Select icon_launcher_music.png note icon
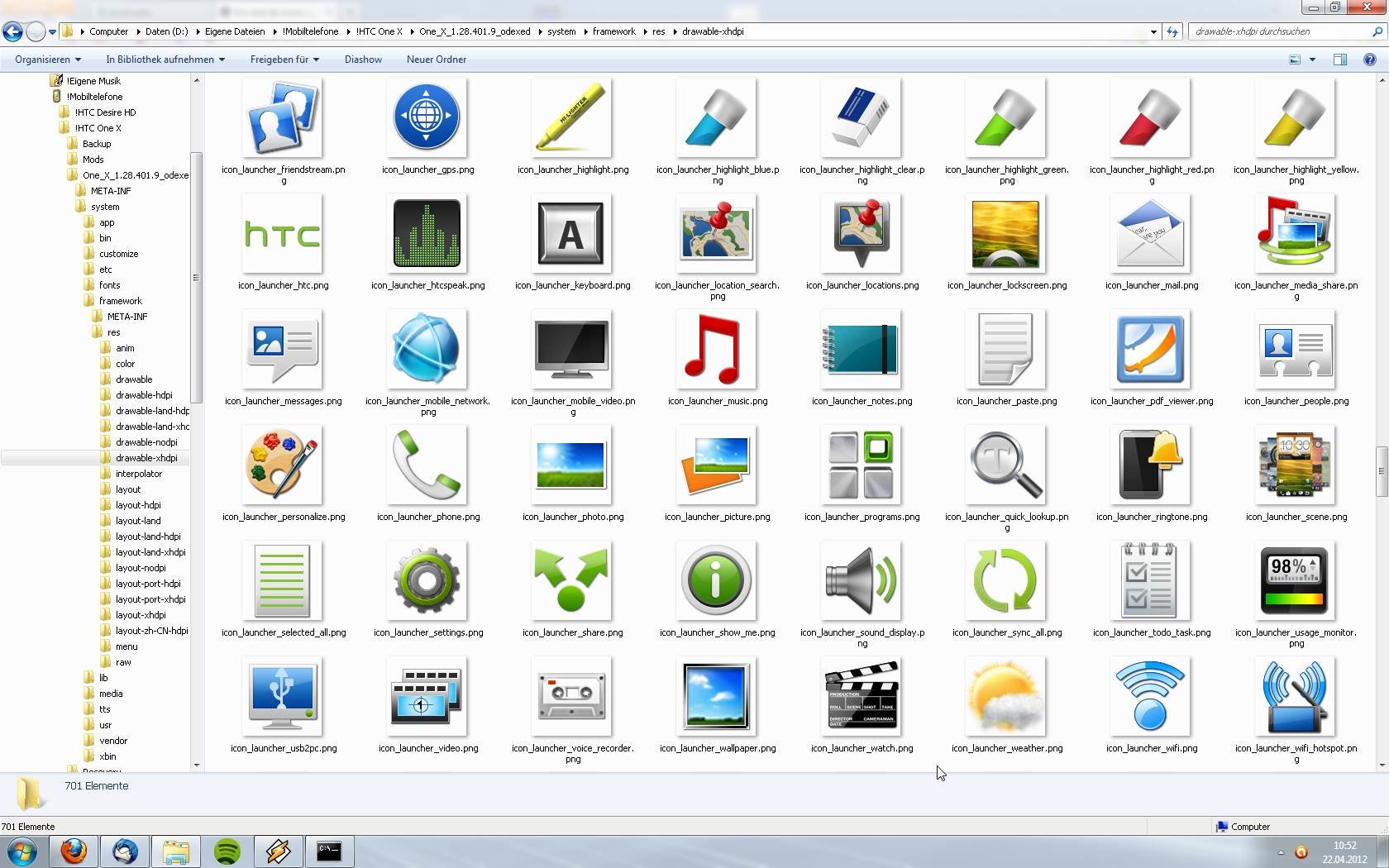1389x868 pixels. 716,349
